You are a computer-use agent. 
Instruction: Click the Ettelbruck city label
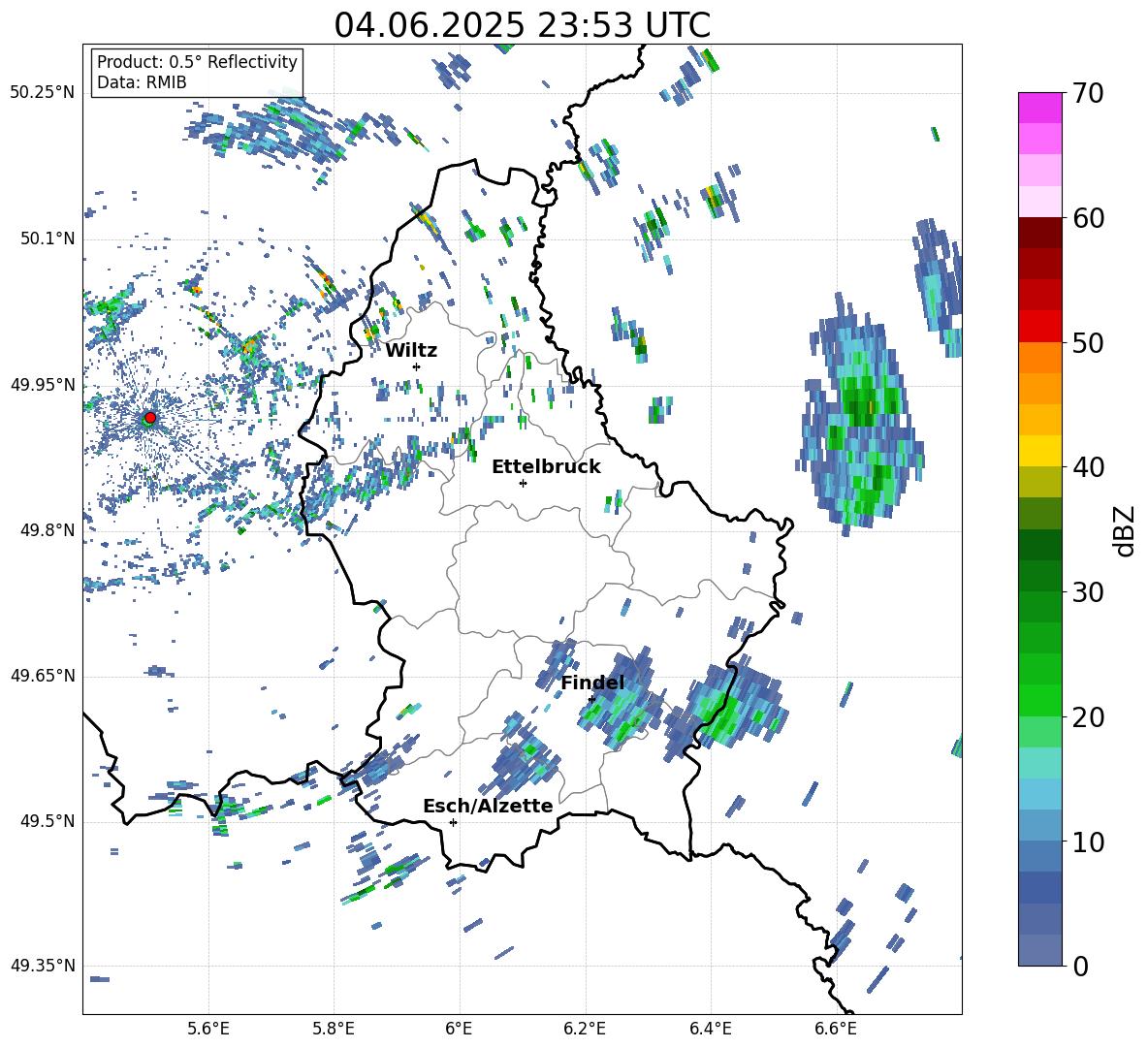(546, 467)
